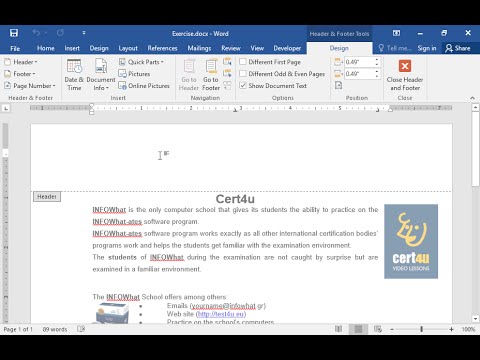Open Document Info menu
The image size is (480, 360).
(x=101, y=75)
